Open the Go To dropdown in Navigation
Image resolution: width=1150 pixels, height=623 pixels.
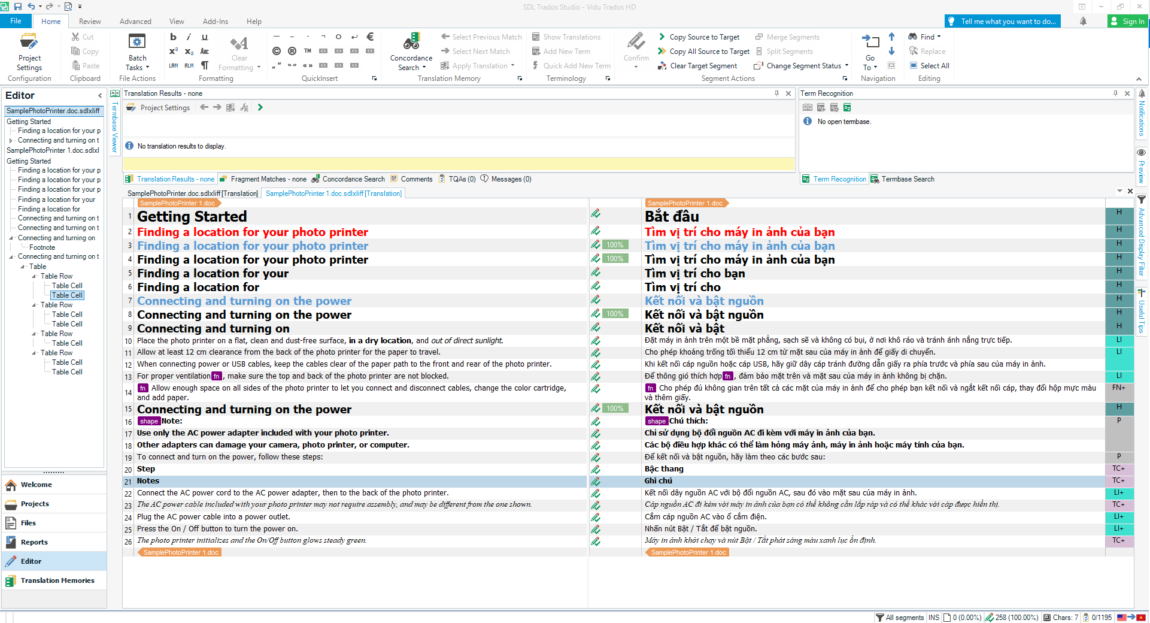pyautogui.click(x=870, y=51)
